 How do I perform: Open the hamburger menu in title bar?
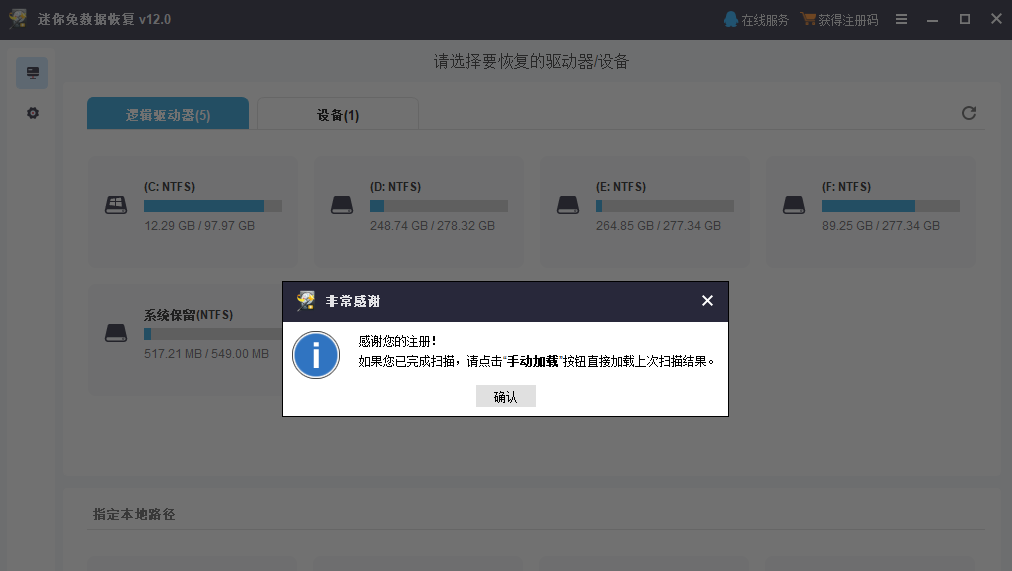[901, 19]
